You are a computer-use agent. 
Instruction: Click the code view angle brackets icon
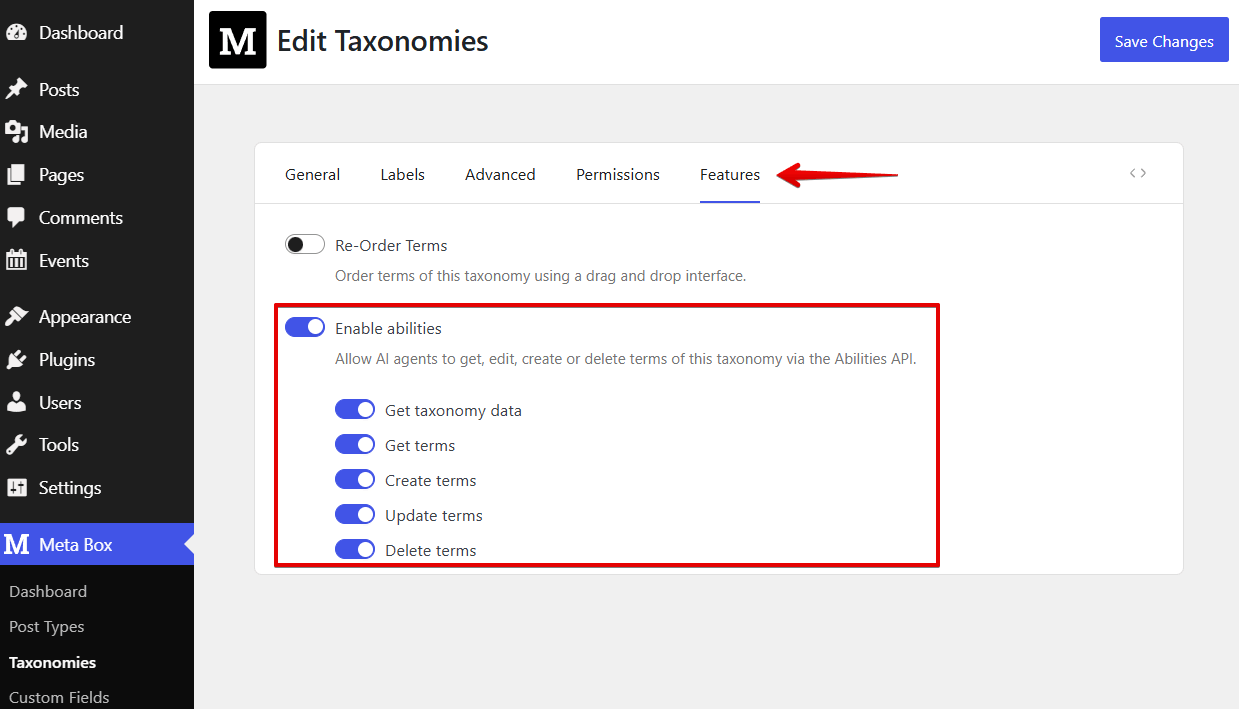click(x=1138, y=173)
